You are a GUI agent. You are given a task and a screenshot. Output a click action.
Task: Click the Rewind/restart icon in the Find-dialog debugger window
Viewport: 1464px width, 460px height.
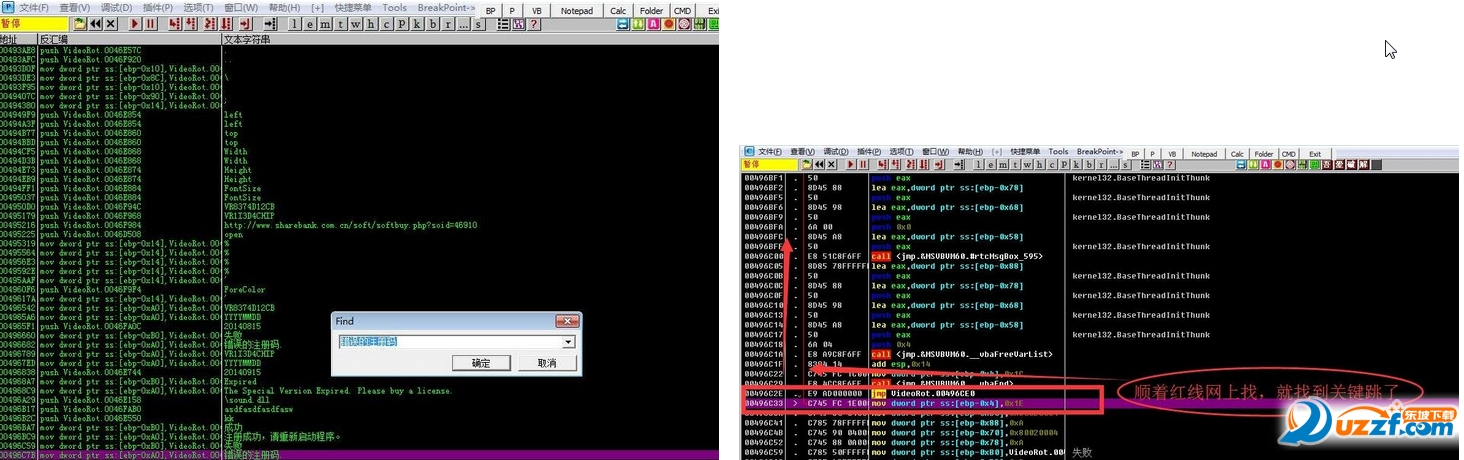click(95, 24)
